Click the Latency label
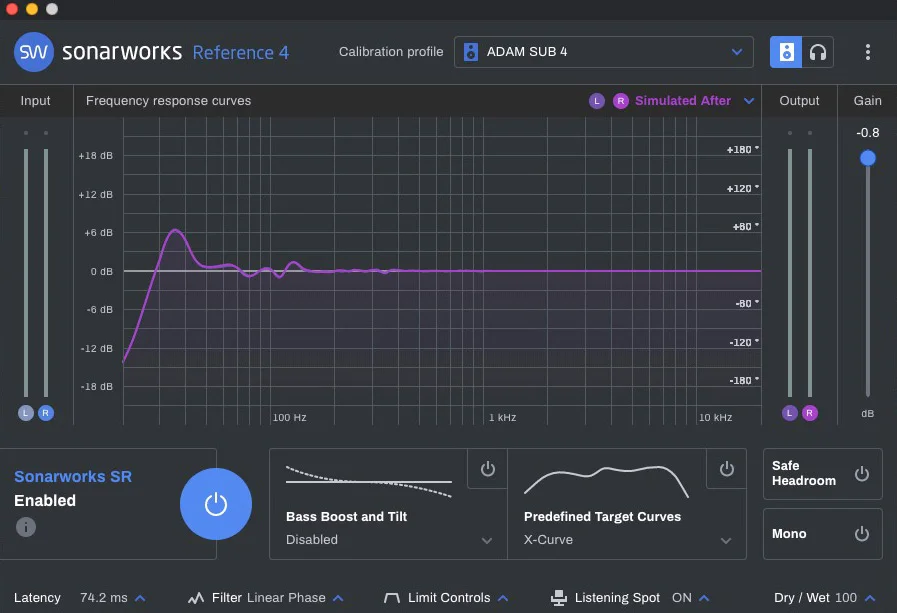Screen dimensions: 897x613 pos(37,598)
